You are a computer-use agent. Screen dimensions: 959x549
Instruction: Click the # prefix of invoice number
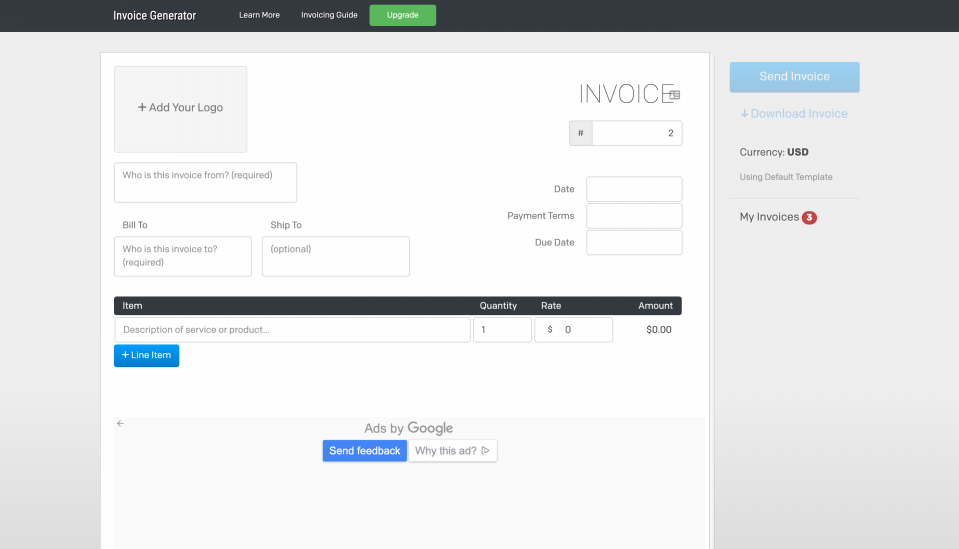pyautogui.click(x=580, y=133)
